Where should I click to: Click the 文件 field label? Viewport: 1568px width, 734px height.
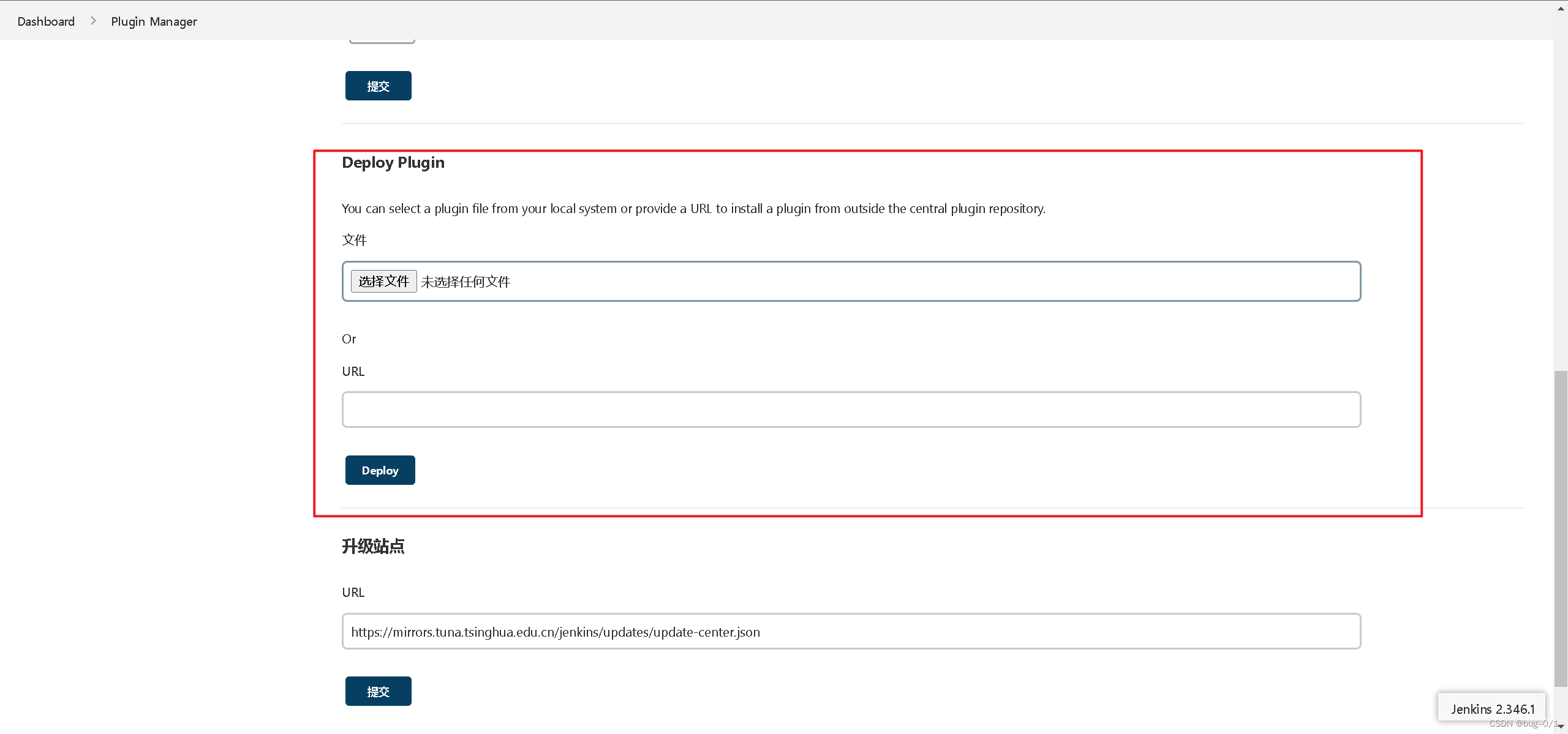click(354, 240)
